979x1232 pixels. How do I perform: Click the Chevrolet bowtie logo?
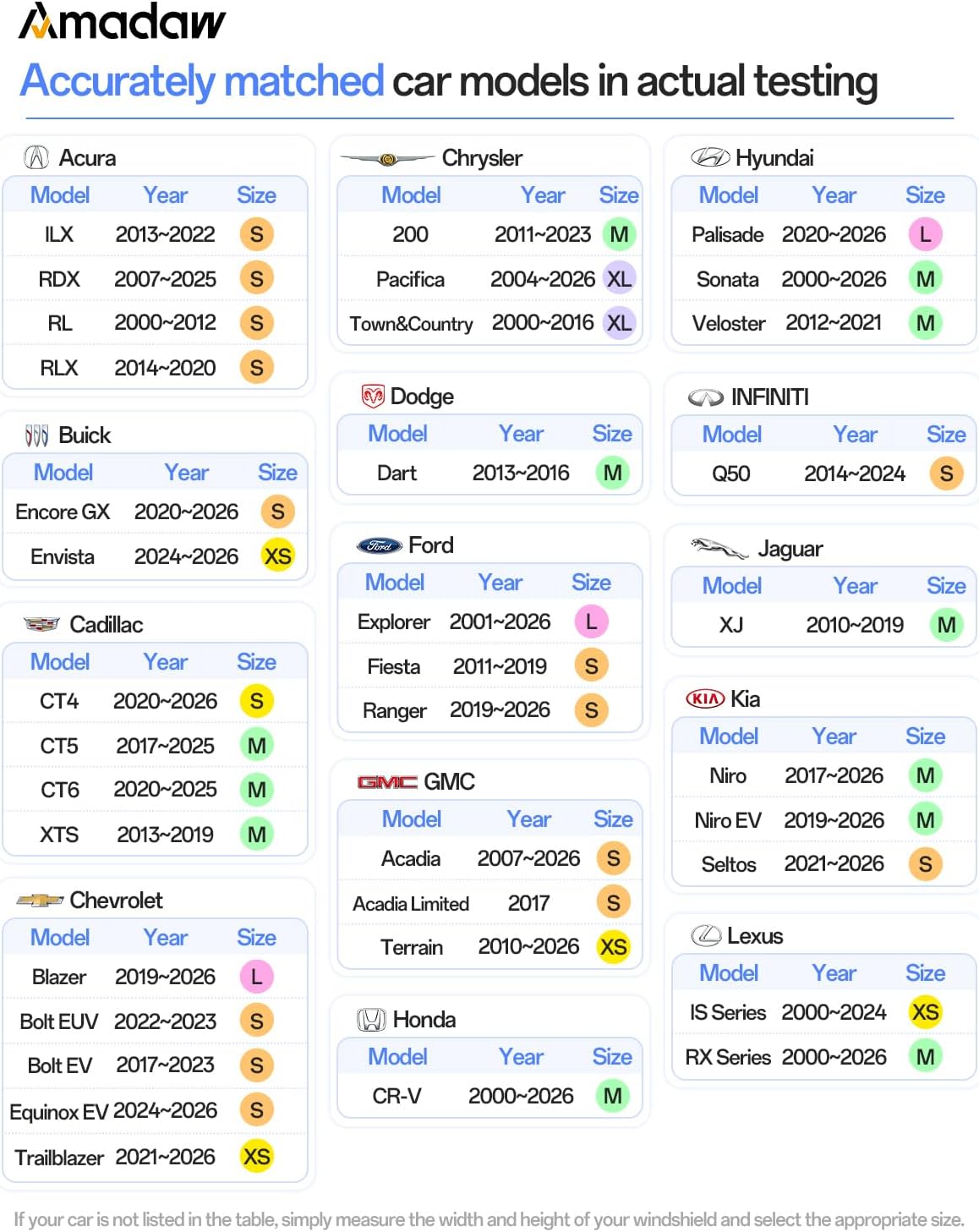[x=40, y=901]
